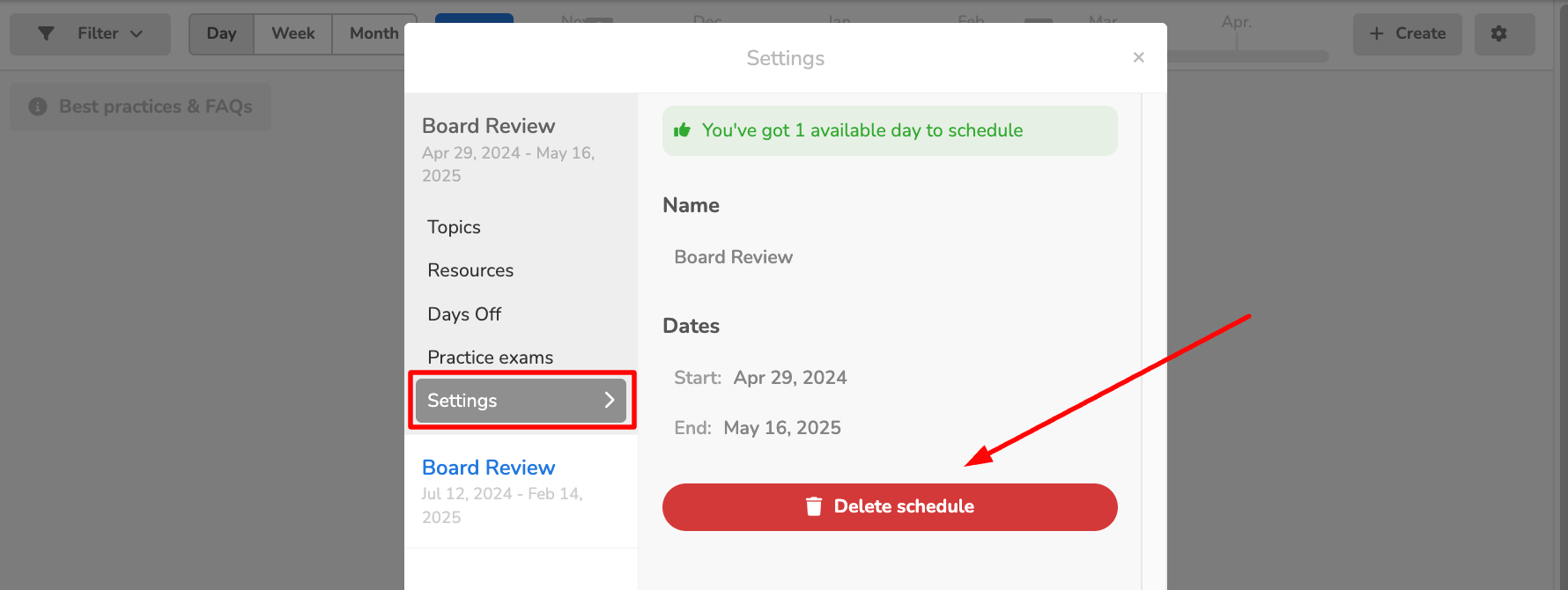Viewport: 1568px width, 590px height.
Task: Expand the Filter dropdown arrow
Action: (137, 33)
